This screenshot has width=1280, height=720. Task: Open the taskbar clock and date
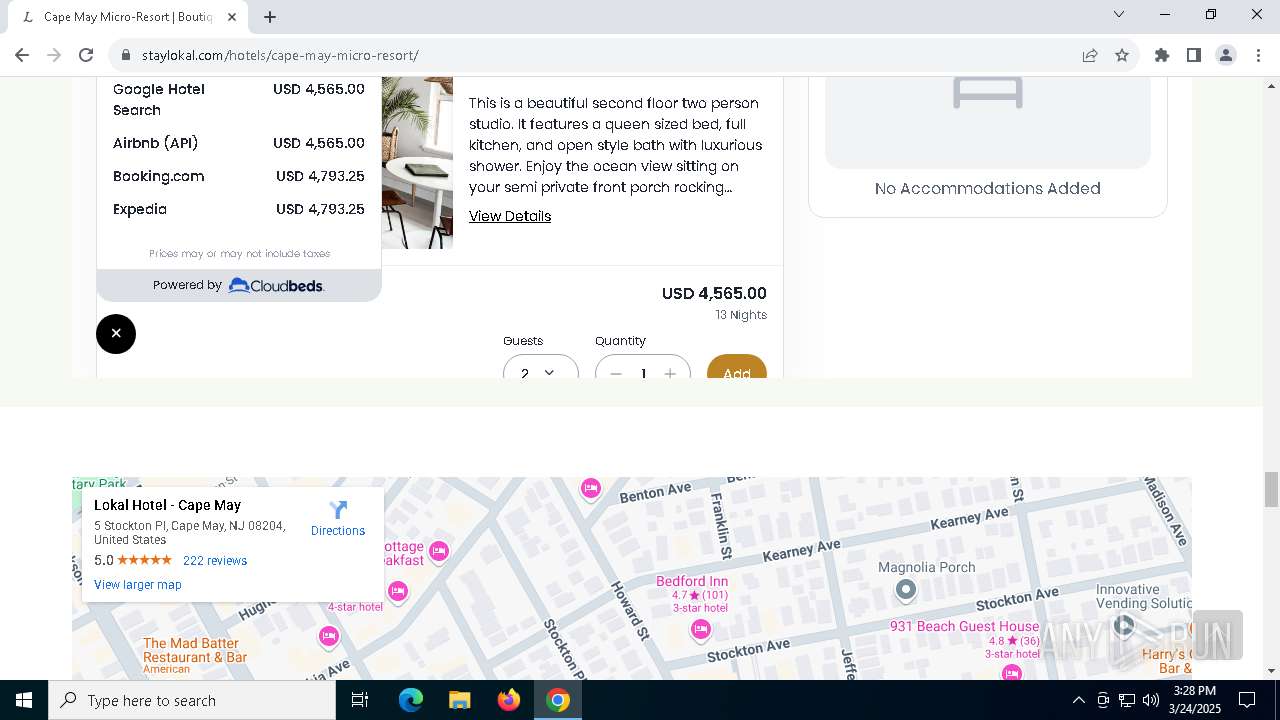click(1195, 700)
